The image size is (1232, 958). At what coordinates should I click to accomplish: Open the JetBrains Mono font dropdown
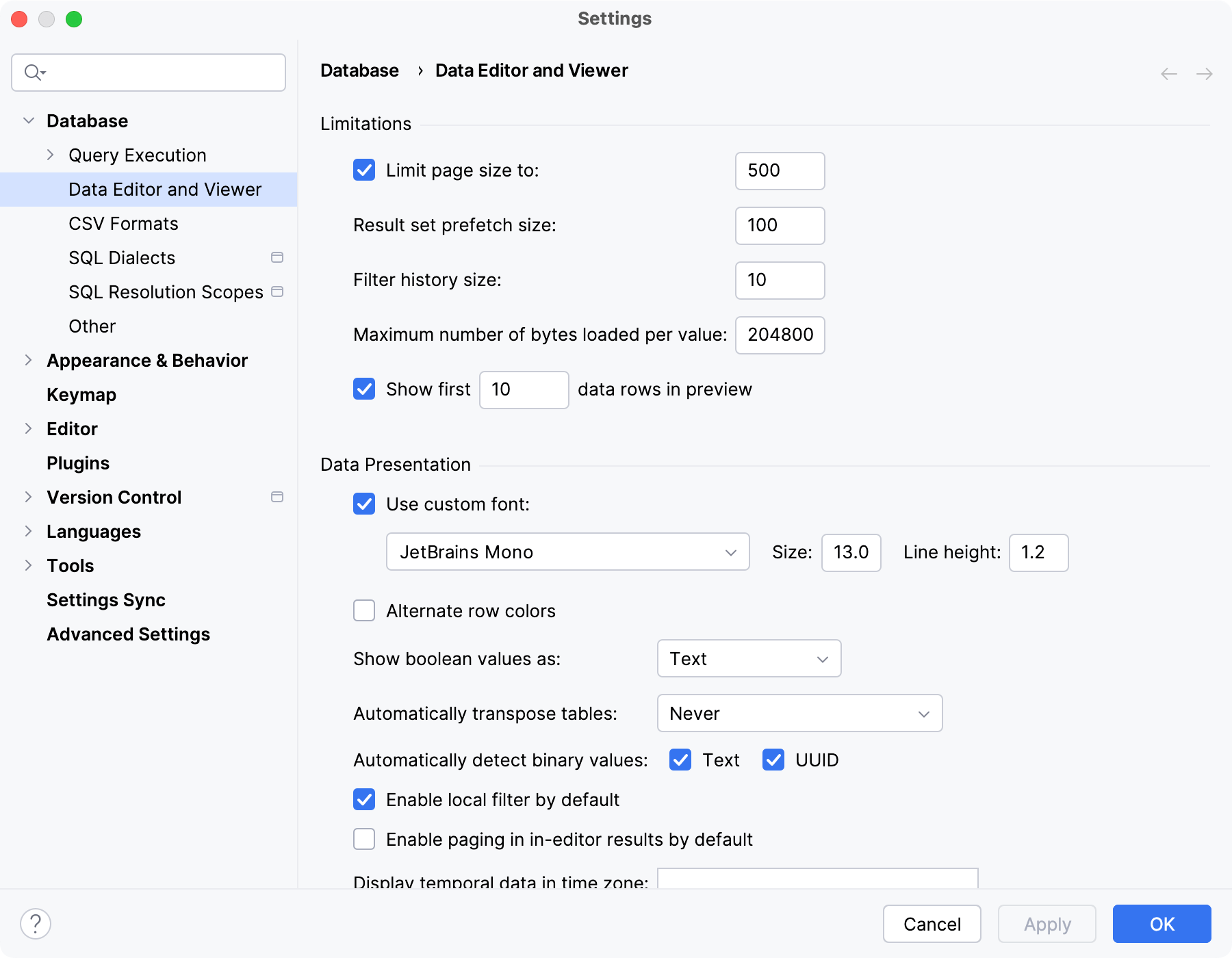point(567,552)
